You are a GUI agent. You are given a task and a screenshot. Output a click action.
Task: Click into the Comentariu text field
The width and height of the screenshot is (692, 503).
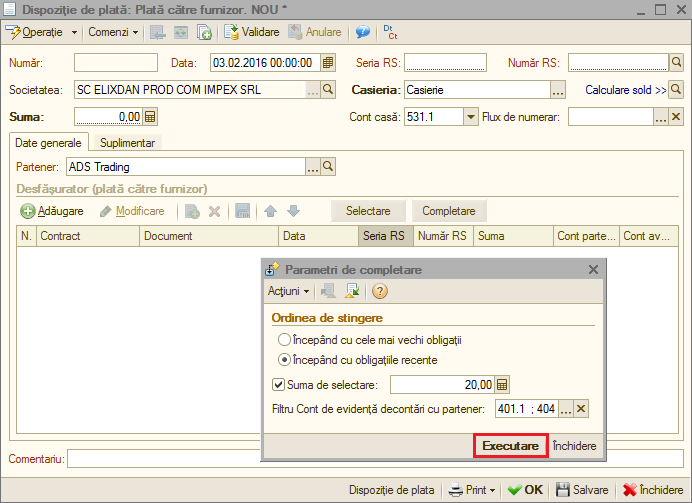[375, 459]
